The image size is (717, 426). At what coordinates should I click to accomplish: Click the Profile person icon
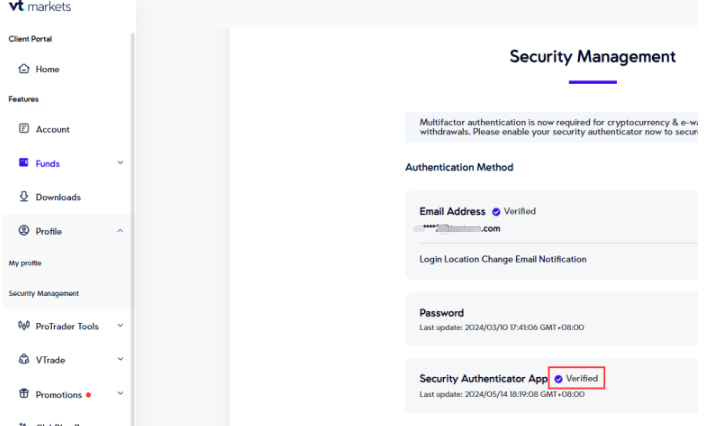(24, 231)
